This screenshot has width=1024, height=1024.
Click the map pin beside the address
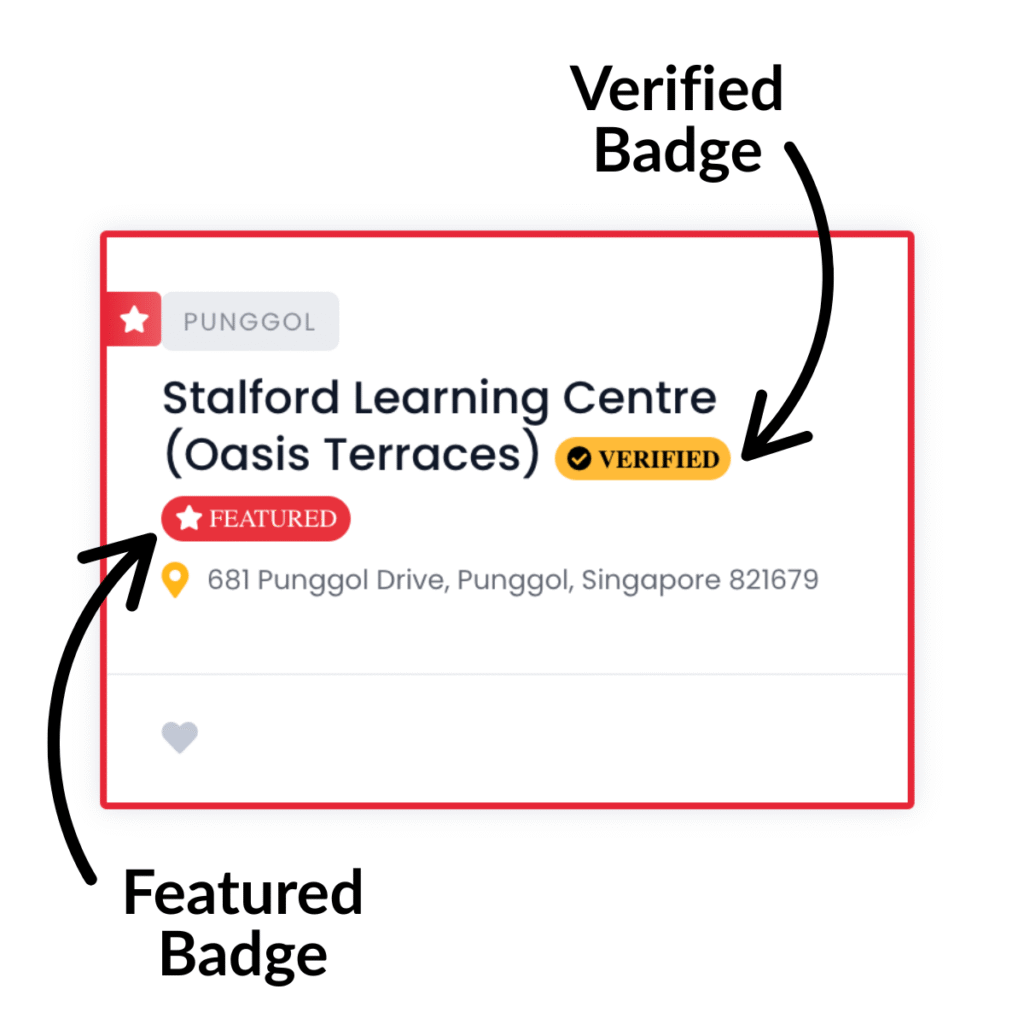pyautogui.click(x=178, y=580)
